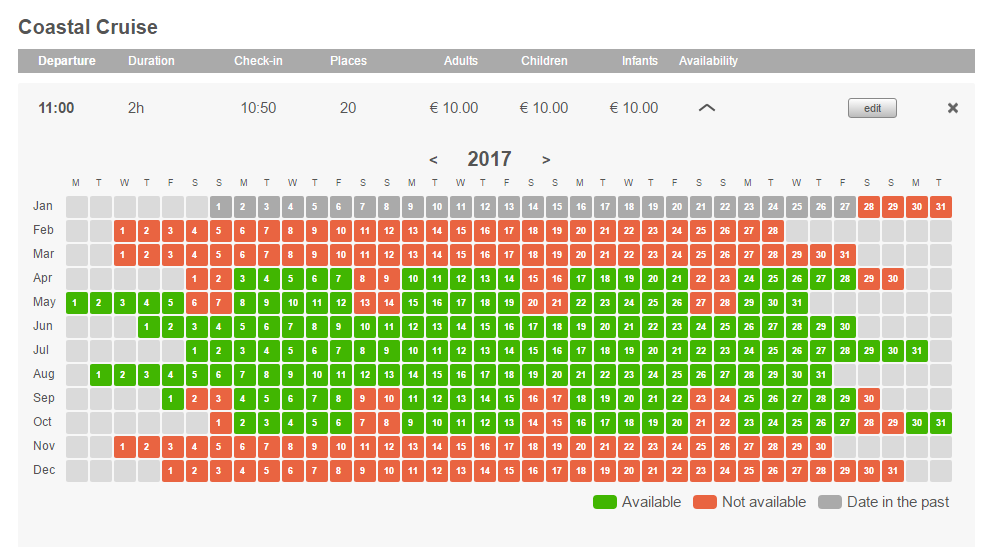Click the gray Date in the past swatch

(x=829, y=502)
